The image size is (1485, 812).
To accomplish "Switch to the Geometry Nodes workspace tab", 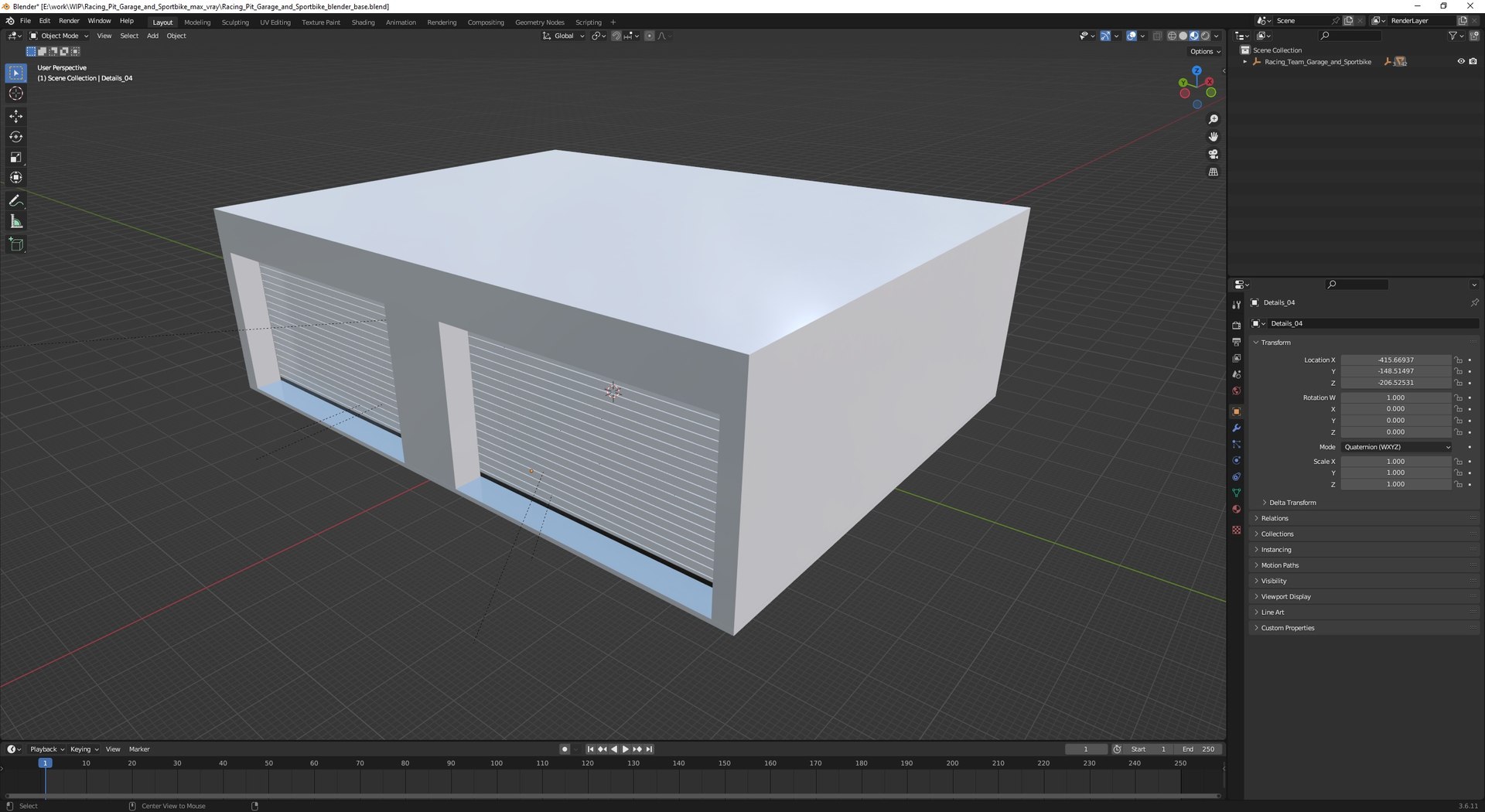I will pyautogui.click(x=540, y=22).
